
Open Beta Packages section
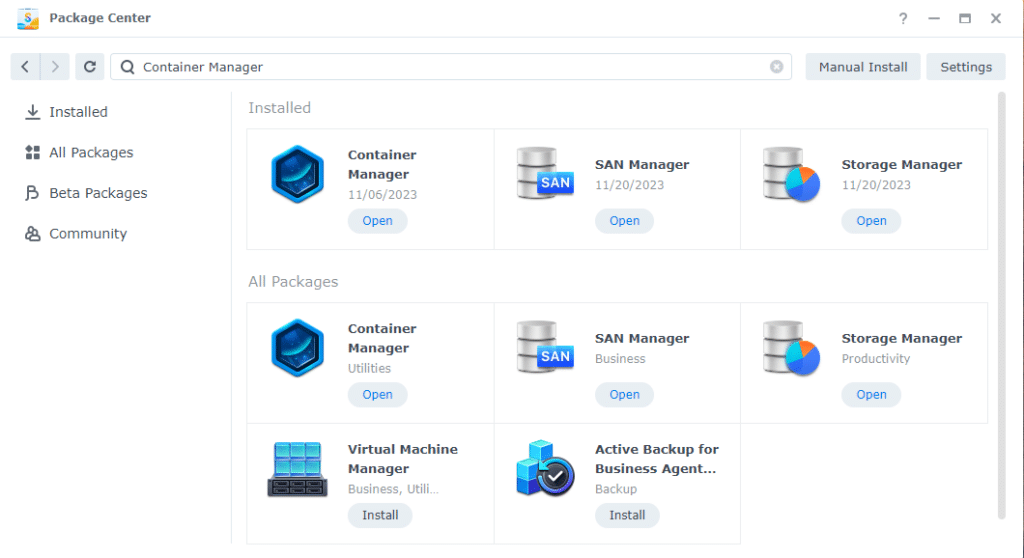(98, 193)
